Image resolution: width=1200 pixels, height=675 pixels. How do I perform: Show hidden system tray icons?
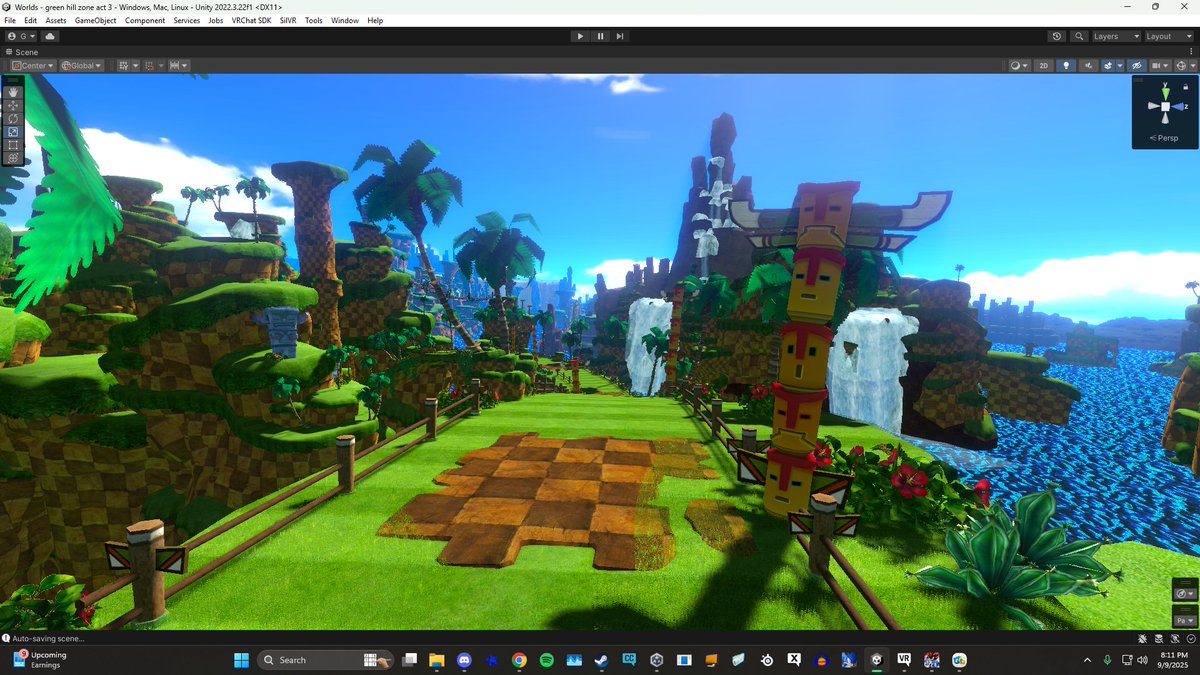[1087, 660]
